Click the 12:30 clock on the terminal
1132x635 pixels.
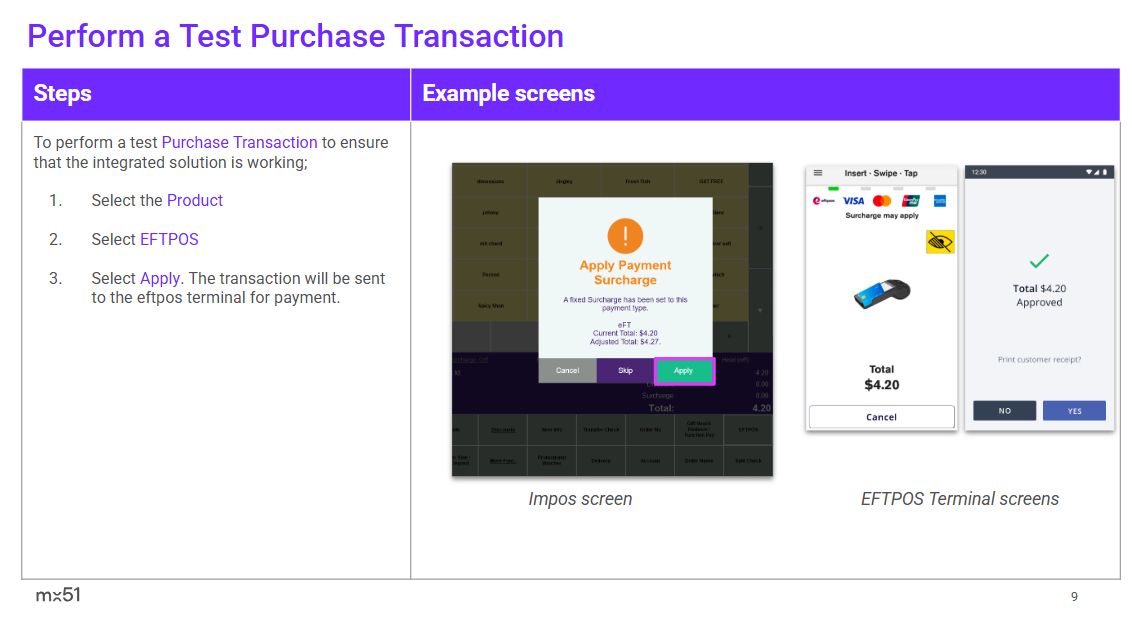(x=979, y=172)
